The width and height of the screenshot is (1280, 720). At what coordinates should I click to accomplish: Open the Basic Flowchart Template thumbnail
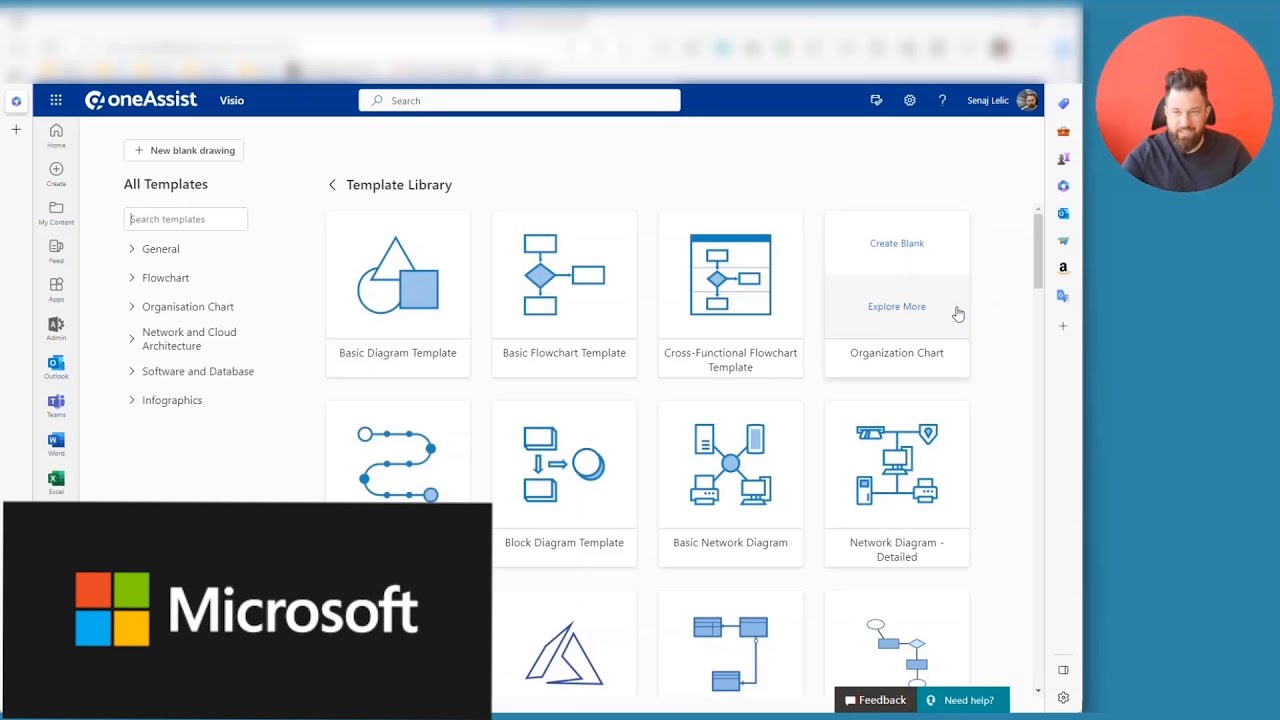point(564,275)
